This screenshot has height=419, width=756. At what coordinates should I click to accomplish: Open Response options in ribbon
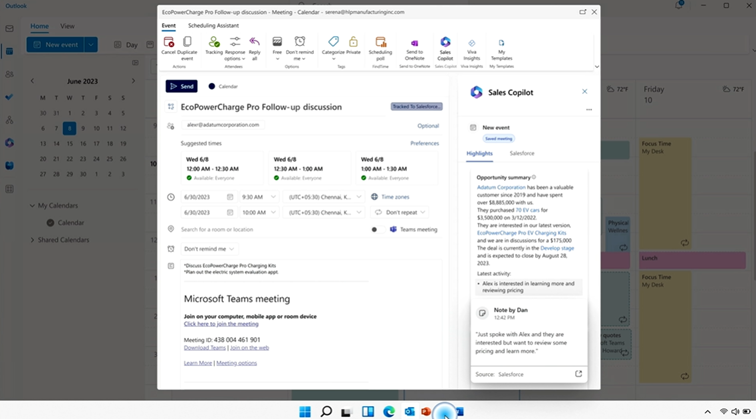click(x=235, y=48)
